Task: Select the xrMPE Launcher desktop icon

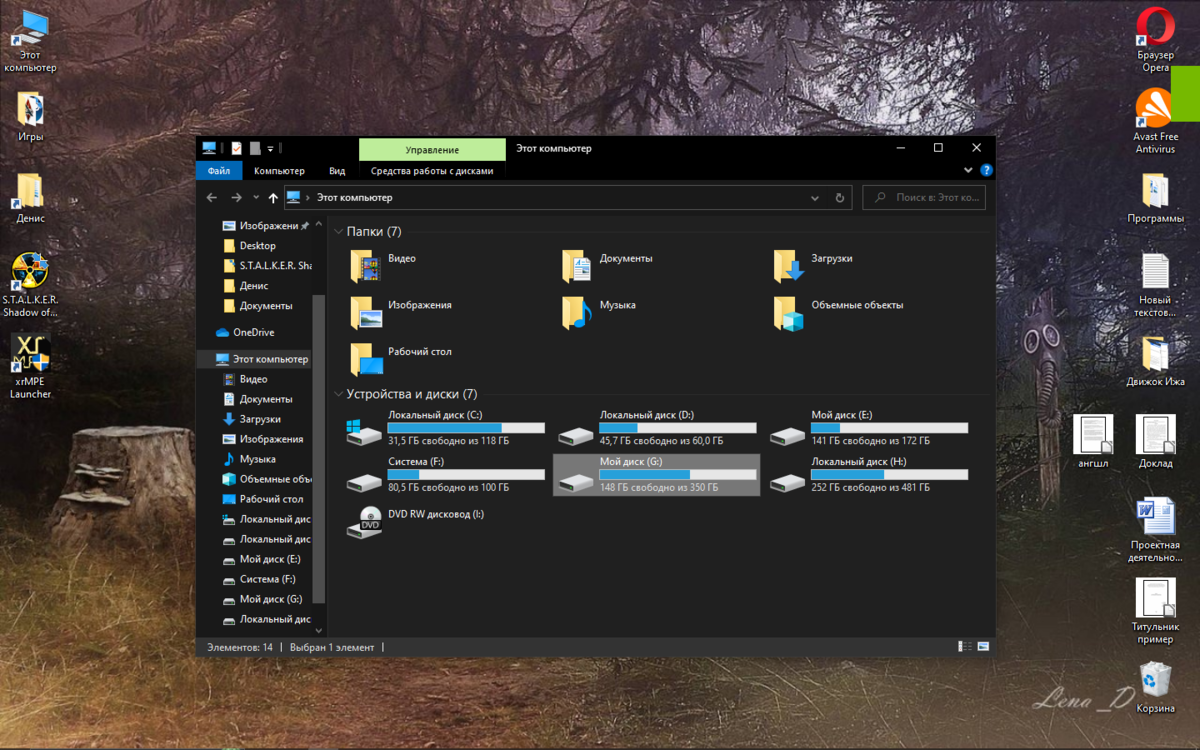Action: point(30,367)
